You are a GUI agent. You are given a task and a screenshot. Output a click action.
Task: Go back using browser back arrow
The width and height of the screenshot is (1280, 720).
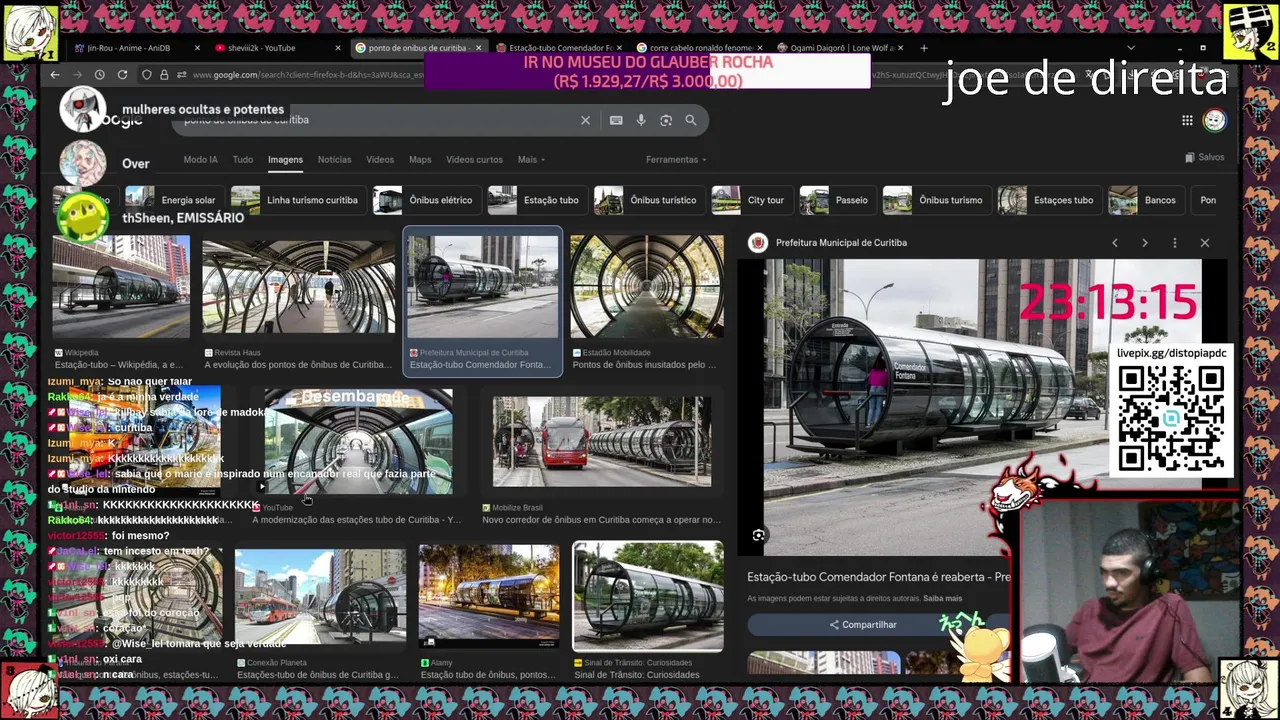55,75
